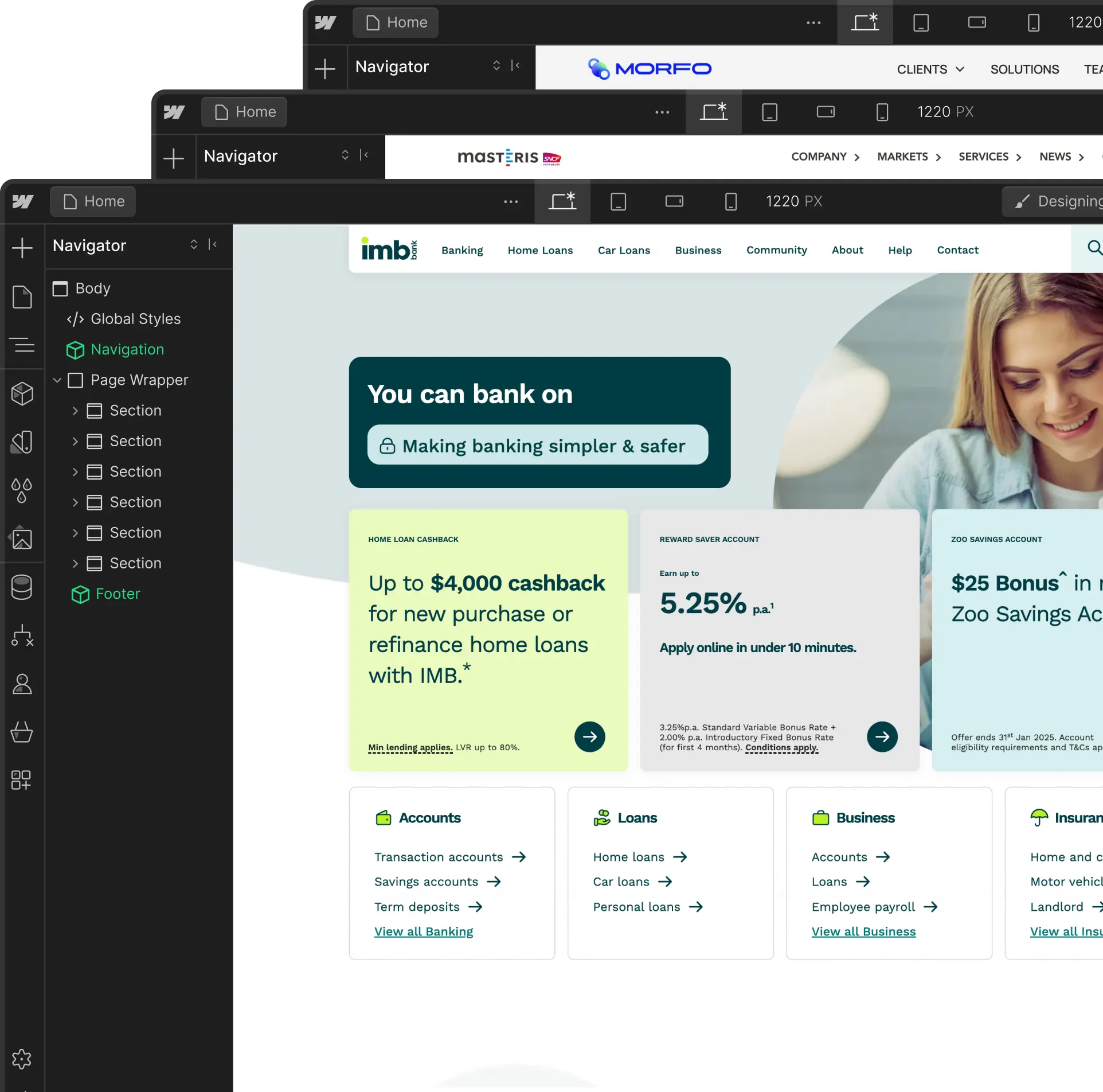The width and height of the screenshot is (1103, 1092).
Task: Open Employee payroll link
Action: pos(875,907)
